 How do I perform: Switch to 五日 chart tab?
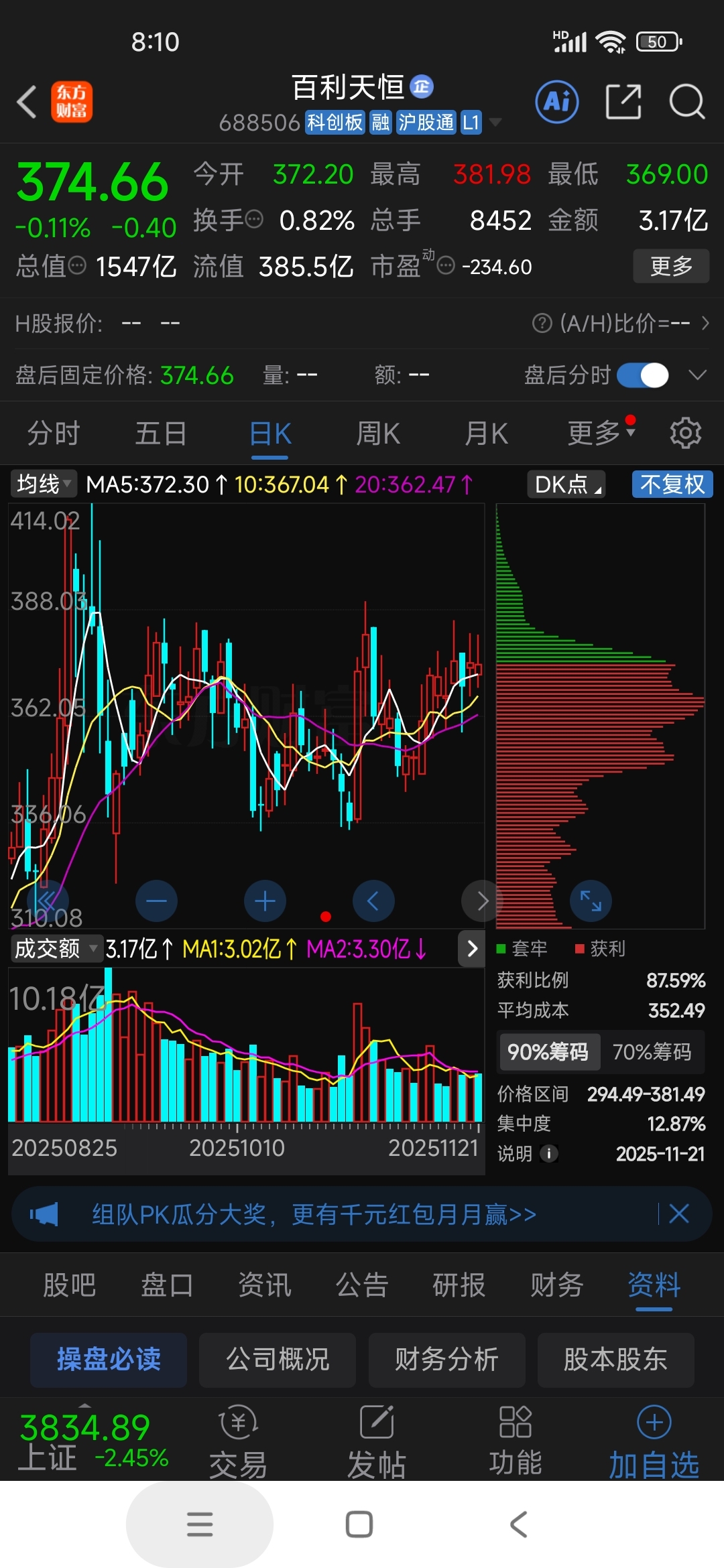click(161, 433)
